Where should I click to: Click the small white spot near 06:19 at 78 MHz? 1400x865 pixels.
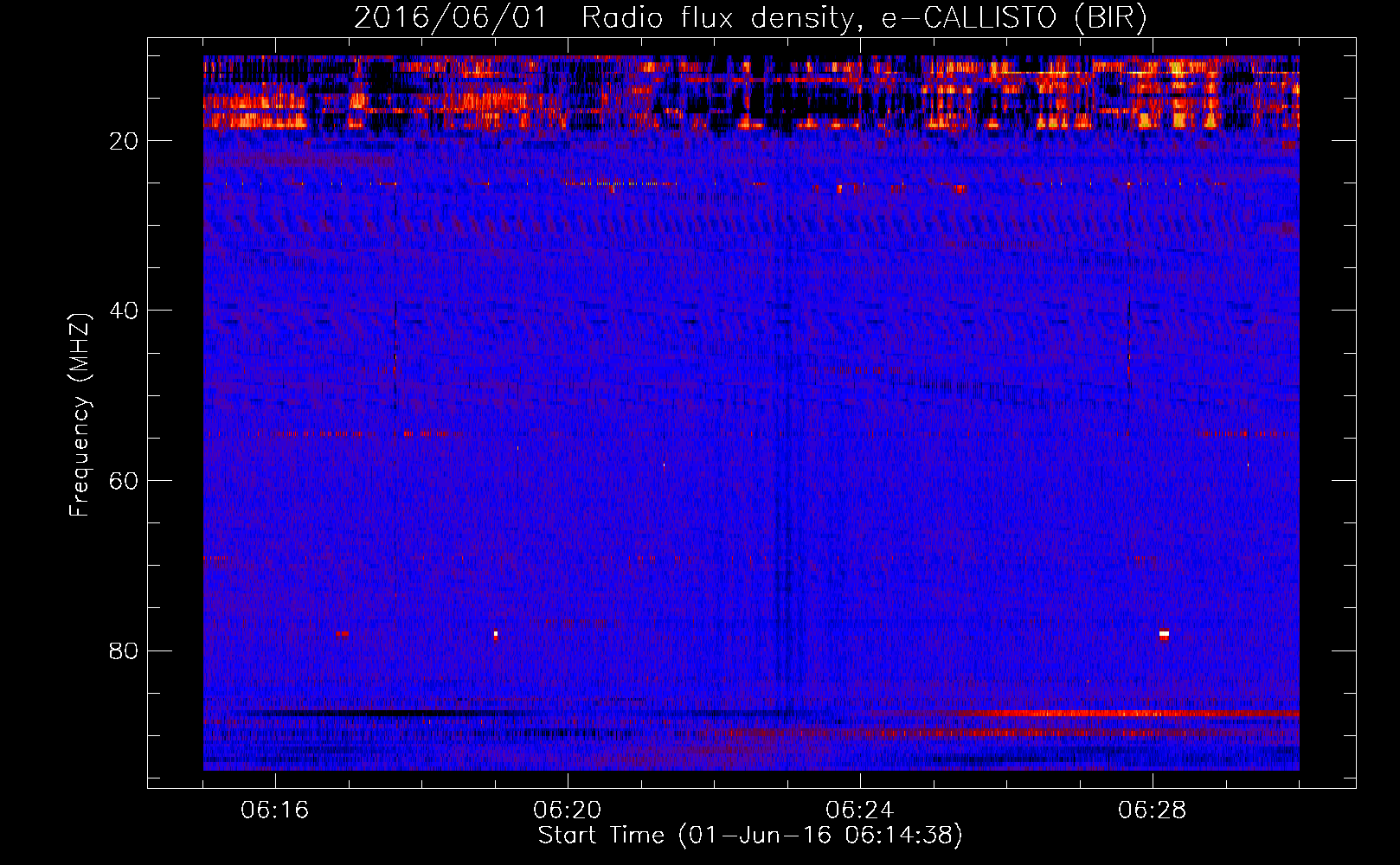coord(496,634)
